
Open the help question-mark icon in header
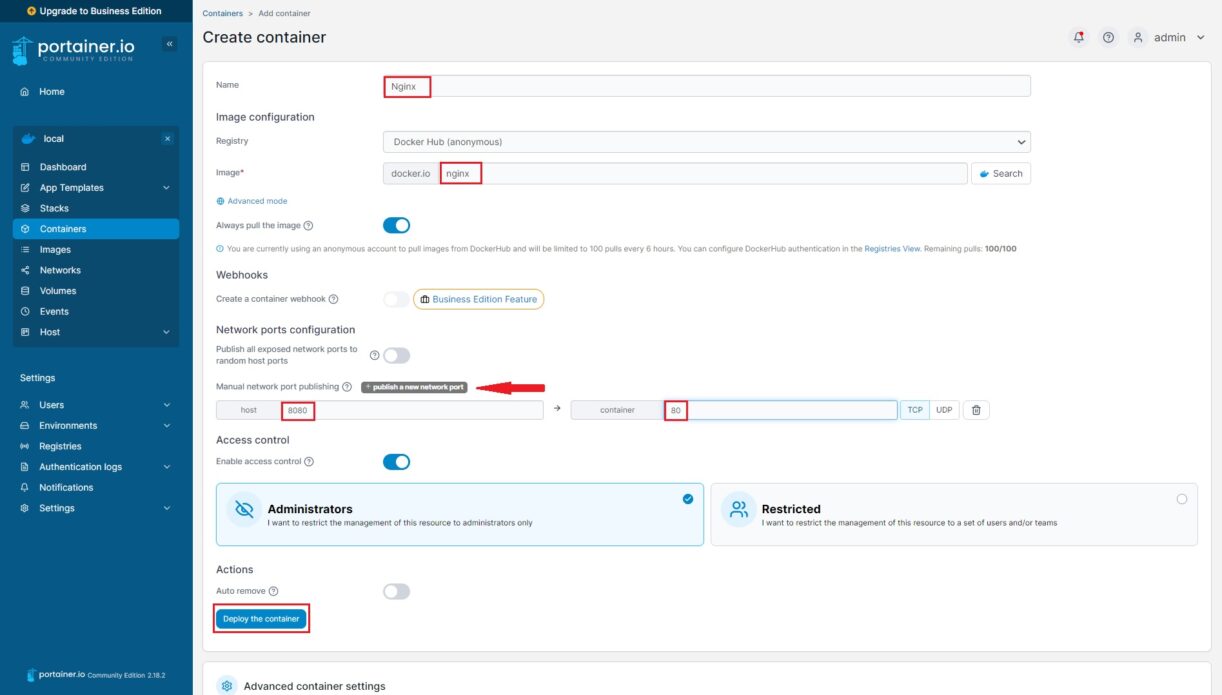click(1108, 38)
